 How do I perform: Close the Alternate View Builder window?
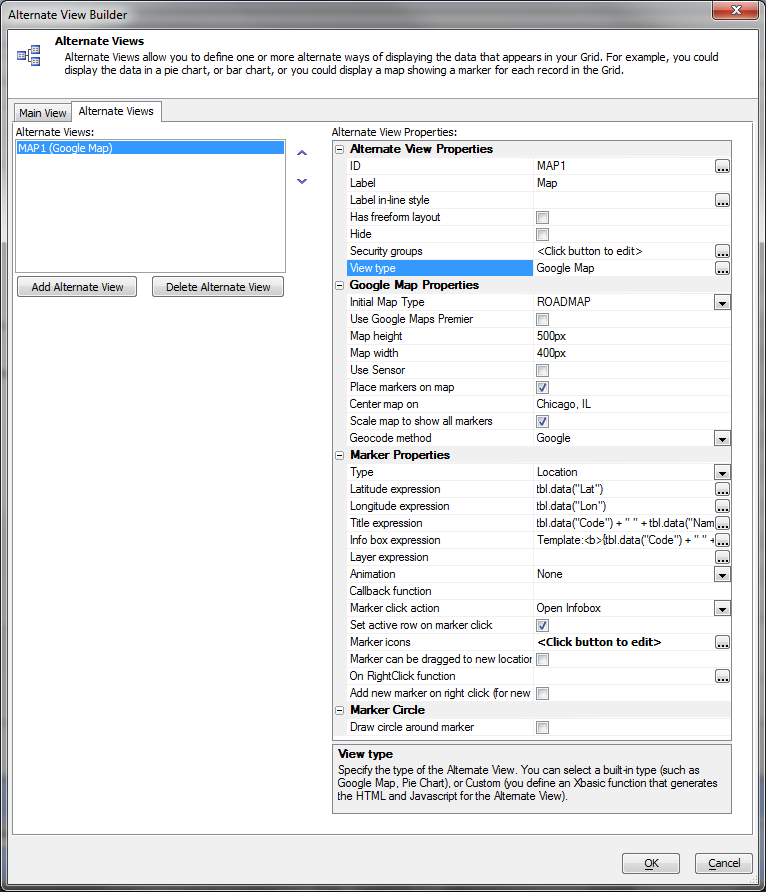pyautogui.click(x=736, y=10)
